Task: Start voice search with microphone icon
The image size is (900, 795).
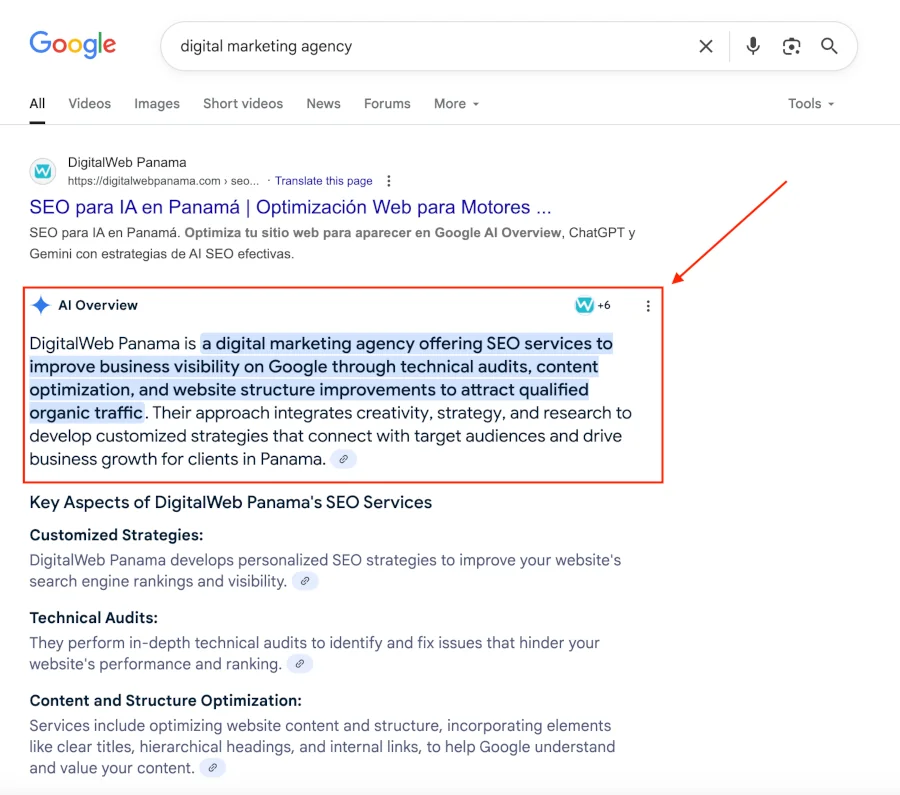Action: (x=753, y=46)
